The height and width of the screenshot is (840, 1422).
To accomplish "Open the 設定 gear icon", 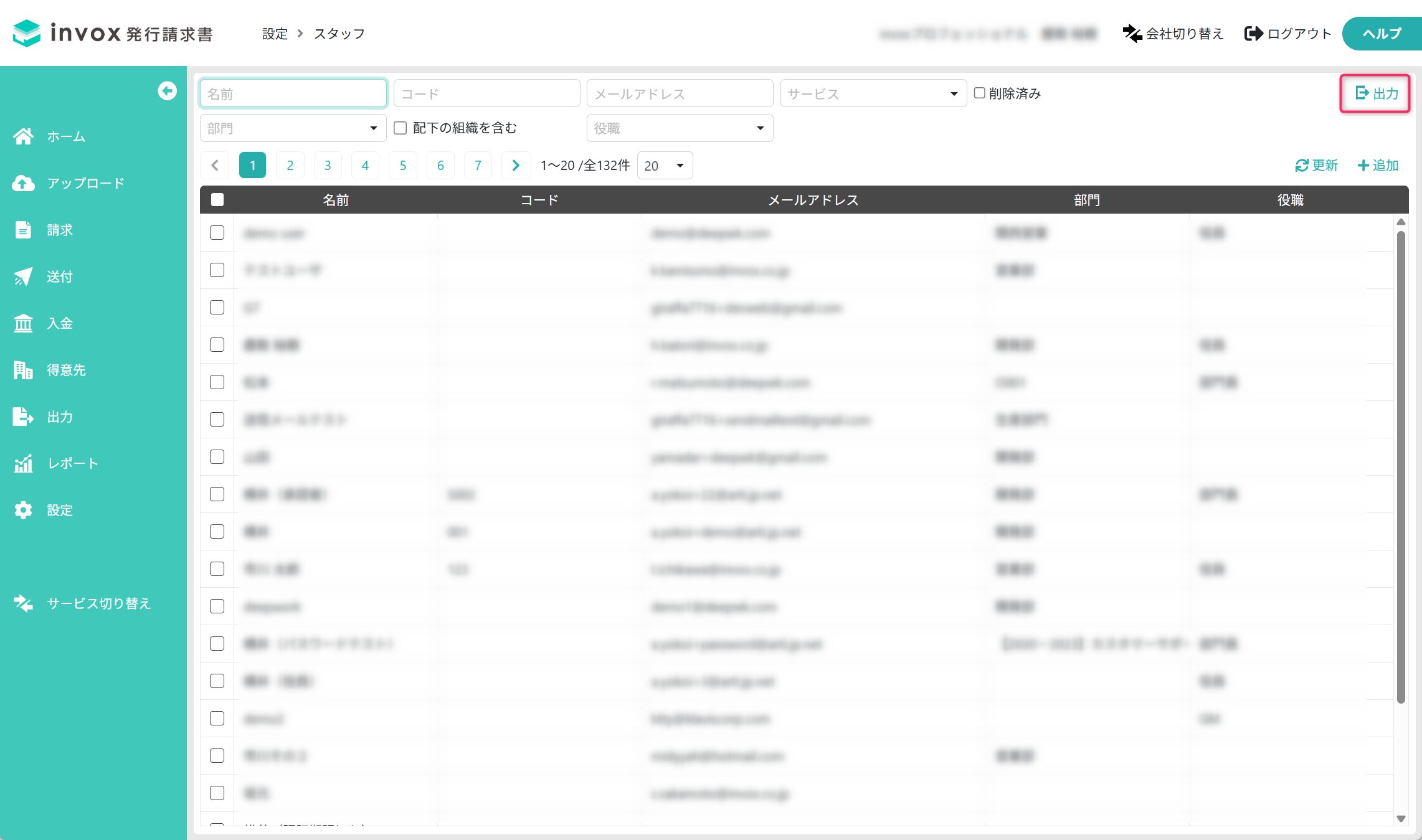I will click(23, 510).
